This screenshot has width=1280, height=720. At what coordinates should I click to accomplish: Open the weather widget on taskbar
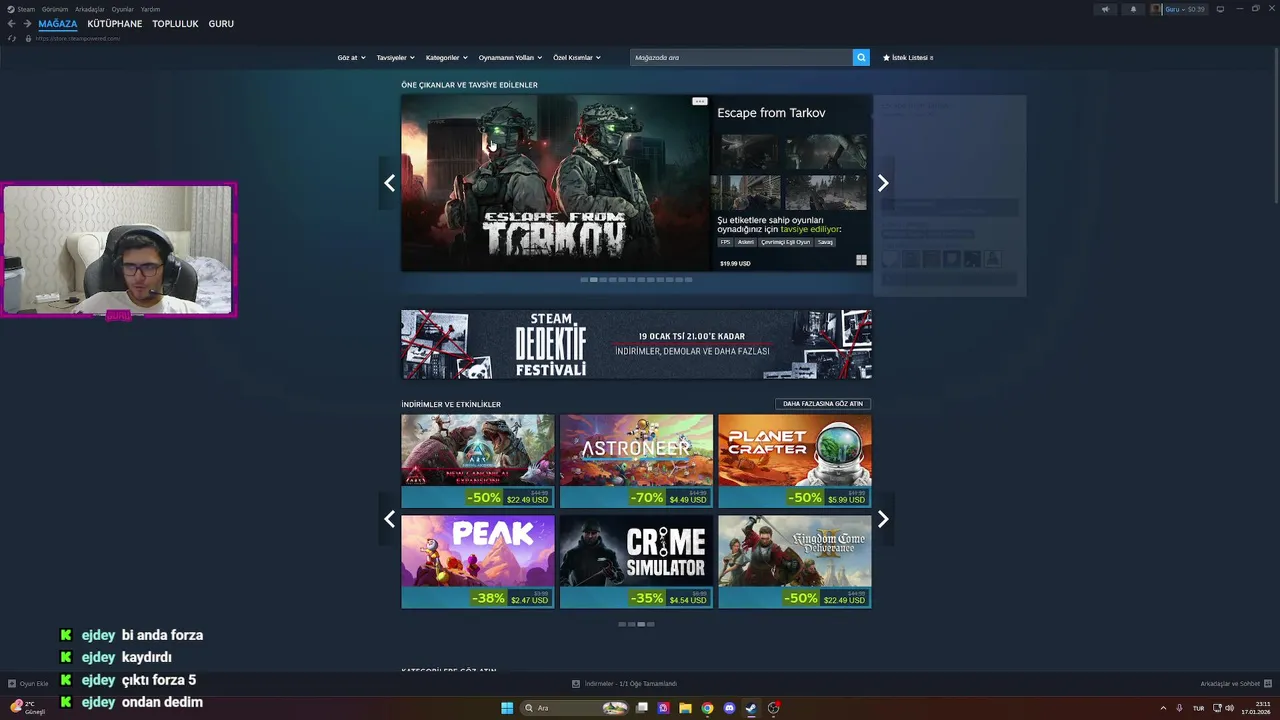coord(28,707)
